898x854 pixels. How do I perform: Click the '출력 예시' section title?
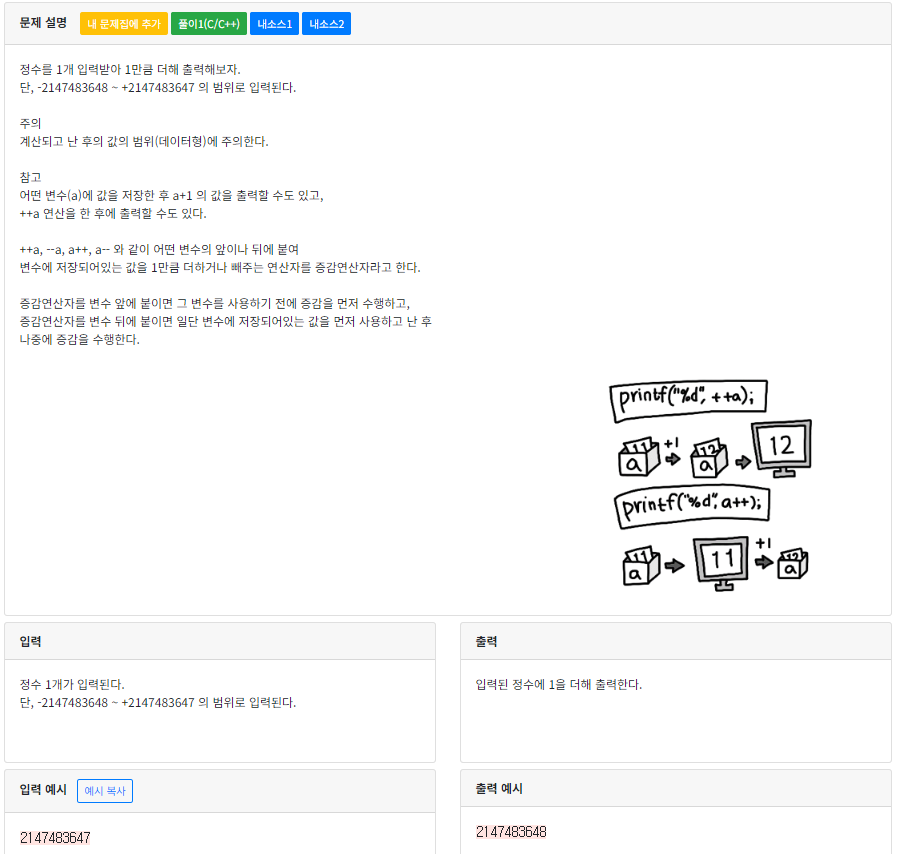tap(498, 788)
